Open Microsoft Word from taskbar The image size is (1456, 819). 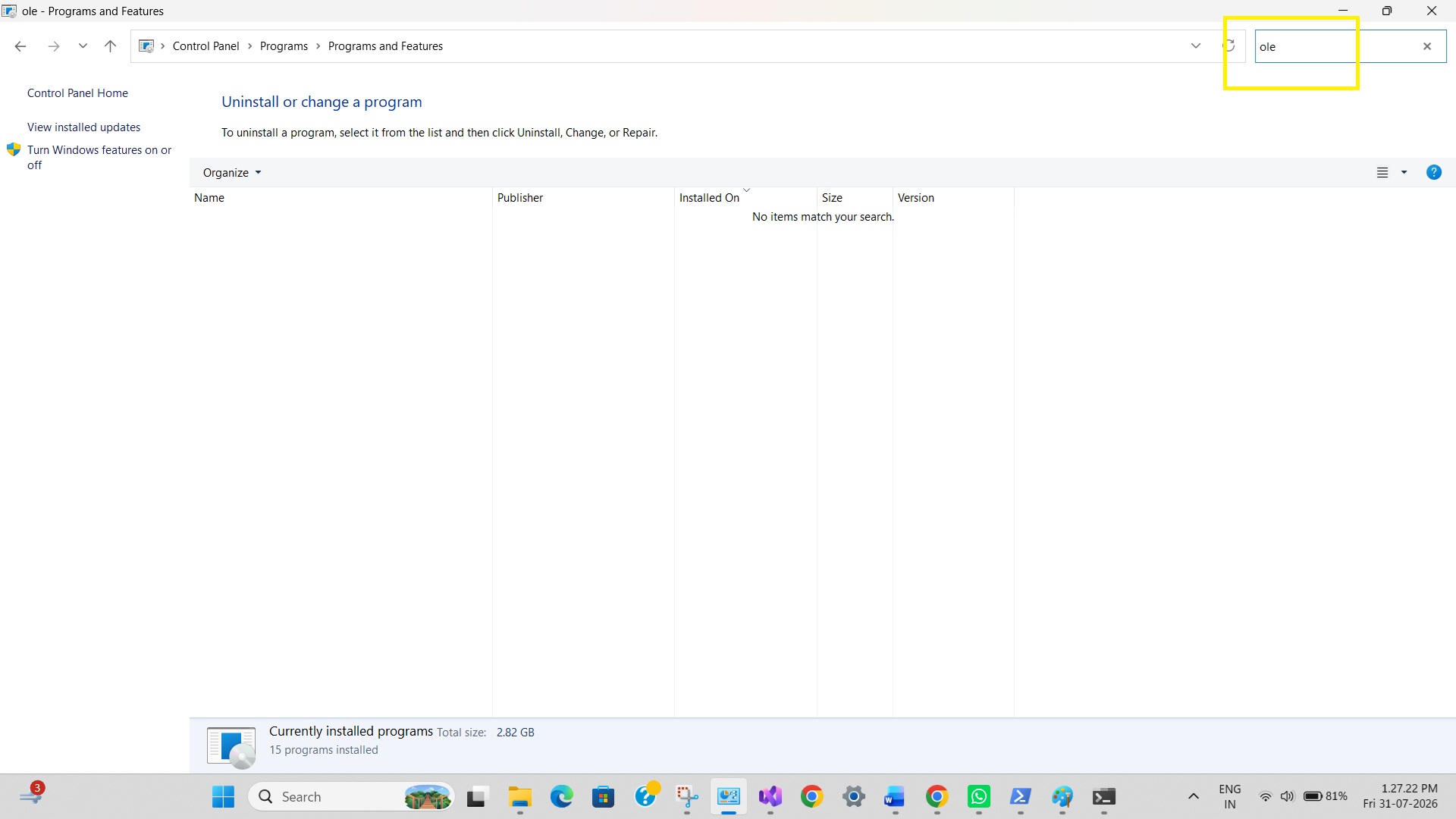click(x=896, y=797)
